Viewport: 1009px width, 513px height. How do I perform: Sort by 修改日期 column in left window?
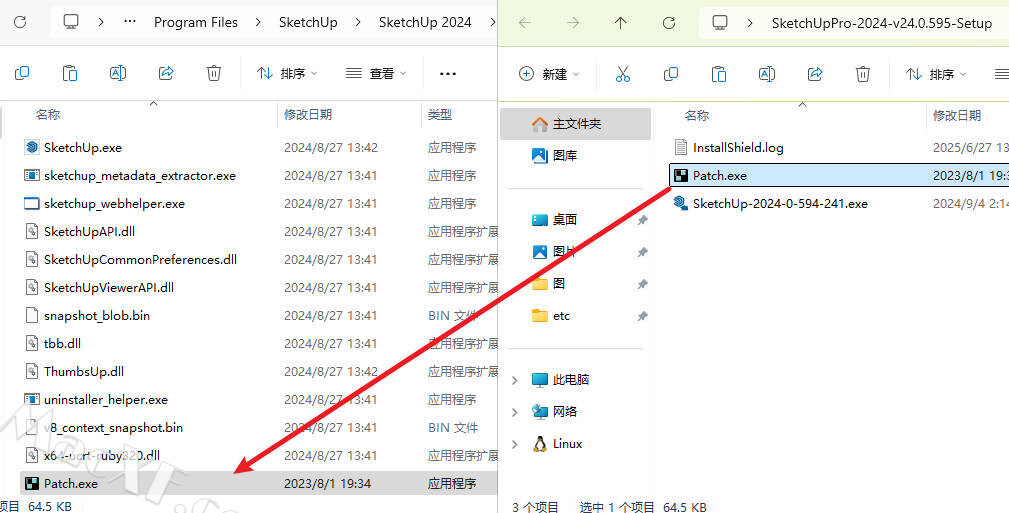pos(308,115)
